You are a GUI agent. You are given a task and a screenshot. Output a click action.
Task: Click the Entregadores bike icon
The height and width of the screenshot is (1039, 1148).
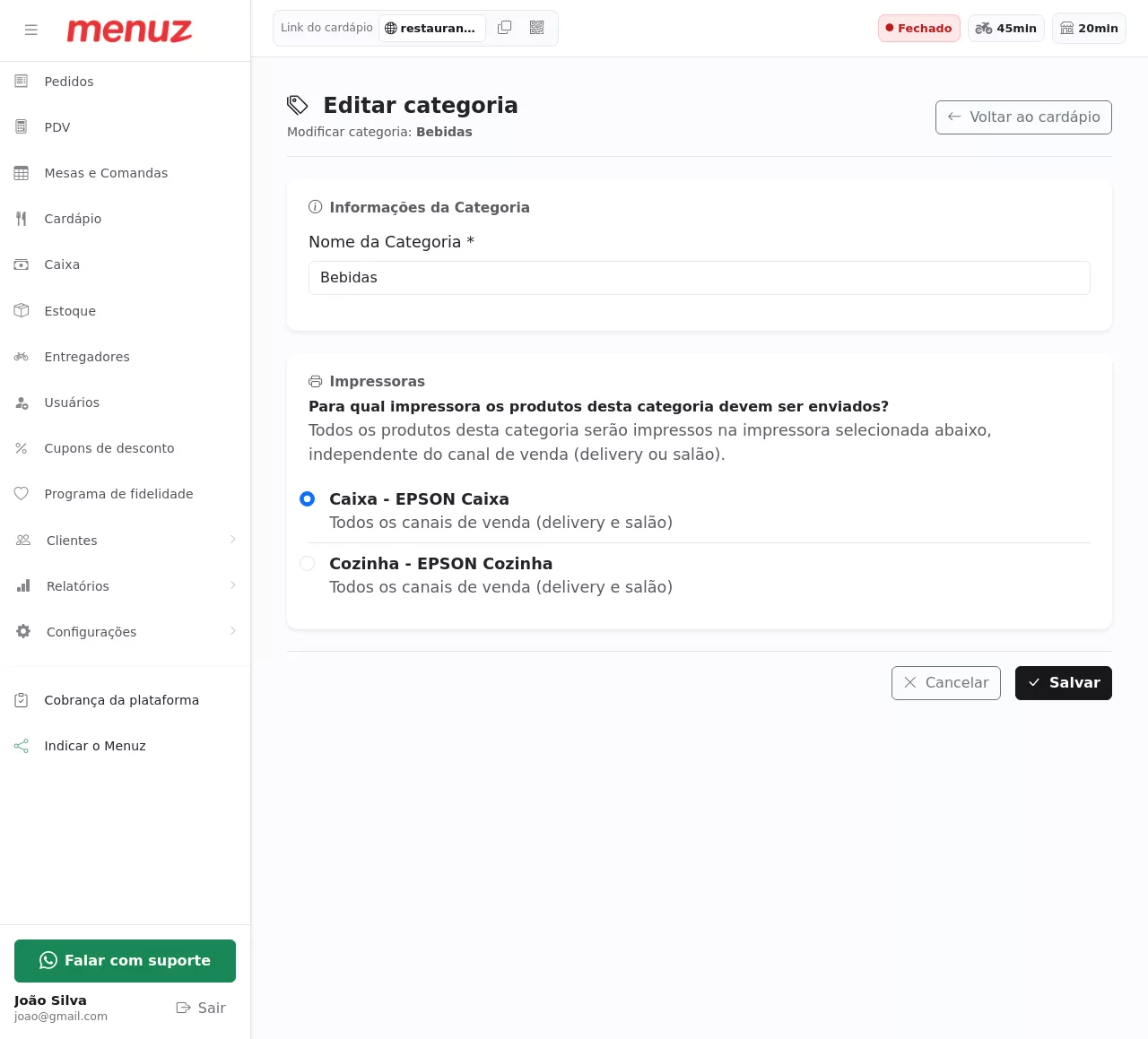tap(22, 357)
